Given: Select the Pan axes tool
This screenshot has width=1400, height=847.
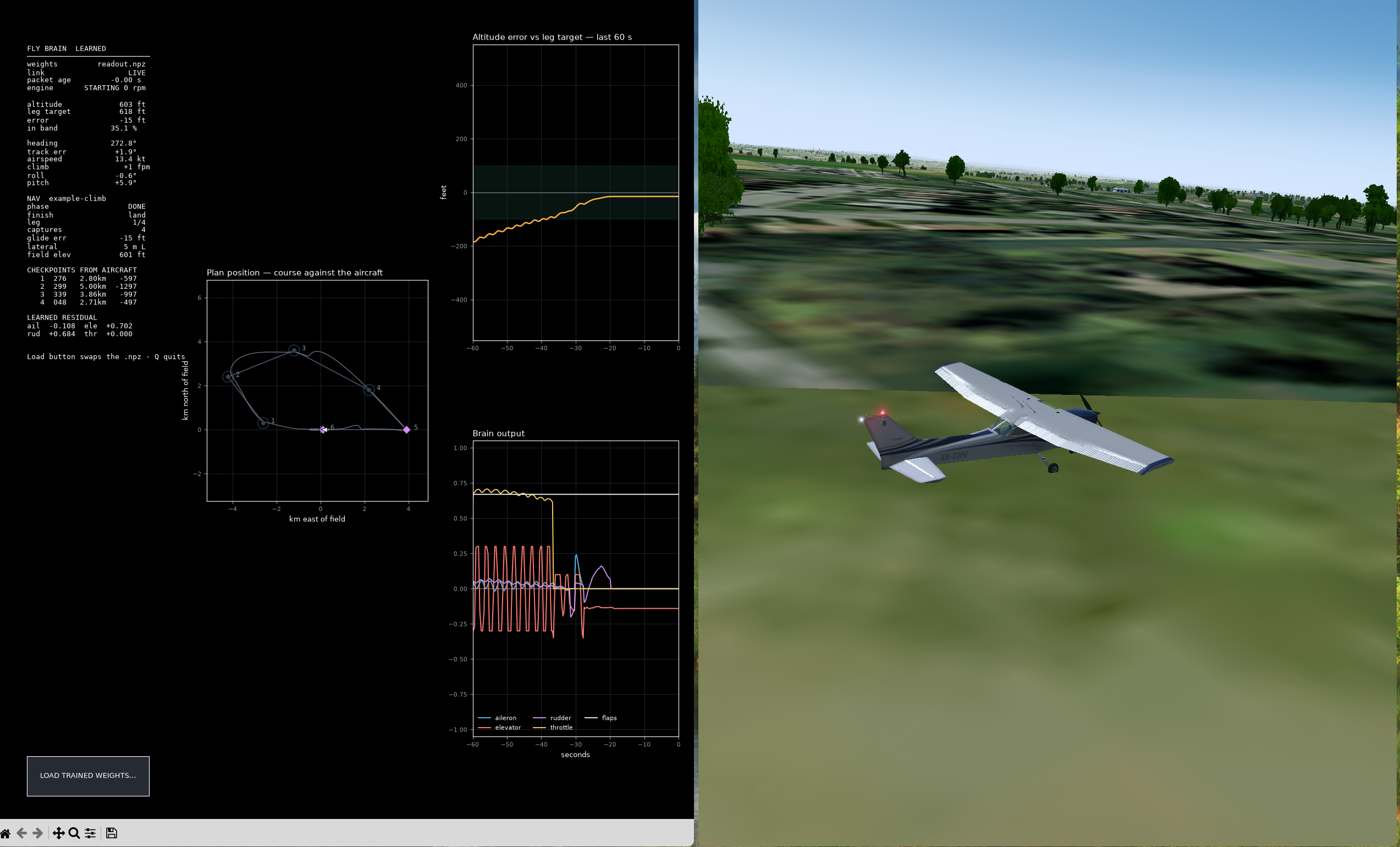Looking at the screenshot, I should [58, 833].
